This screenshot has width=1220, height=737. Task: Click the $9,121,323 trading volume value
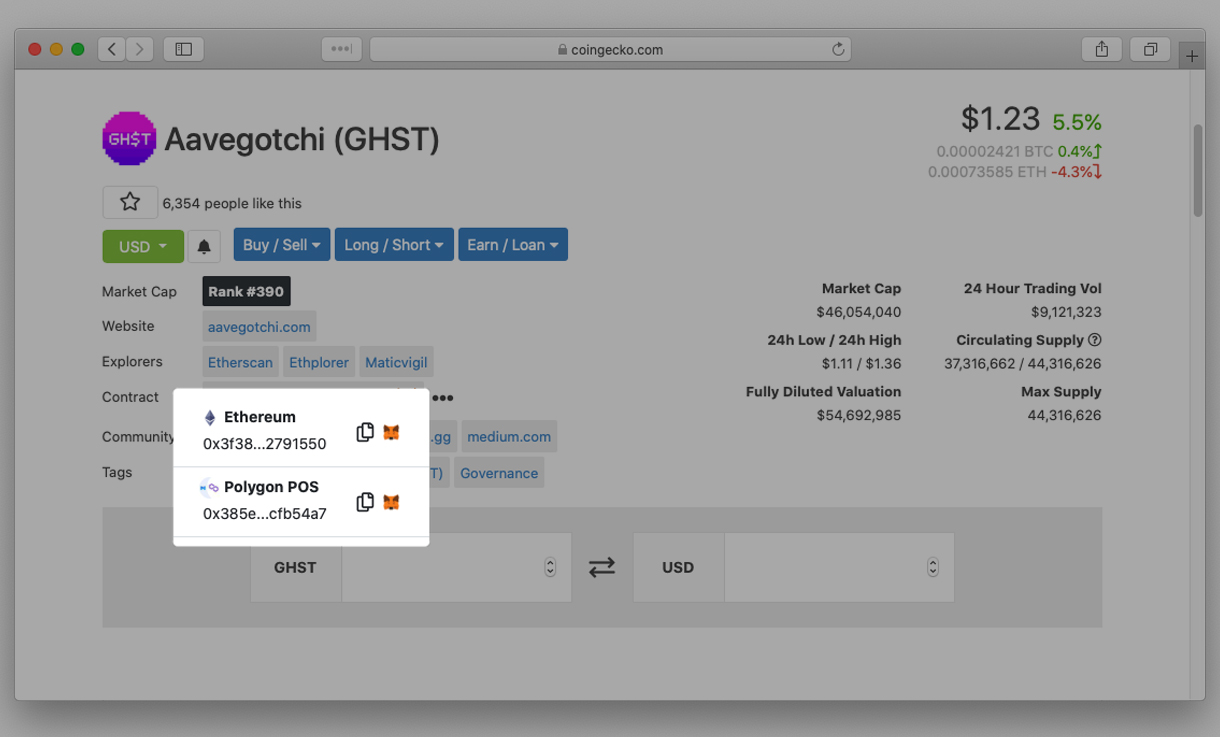(1066, 312)
